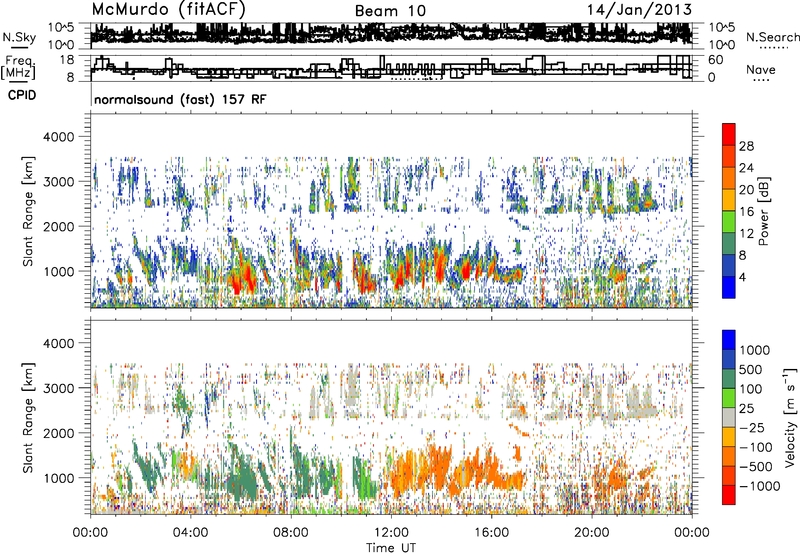
Task: Select the Power [dB] colorbar title
Action: point(764,211)
